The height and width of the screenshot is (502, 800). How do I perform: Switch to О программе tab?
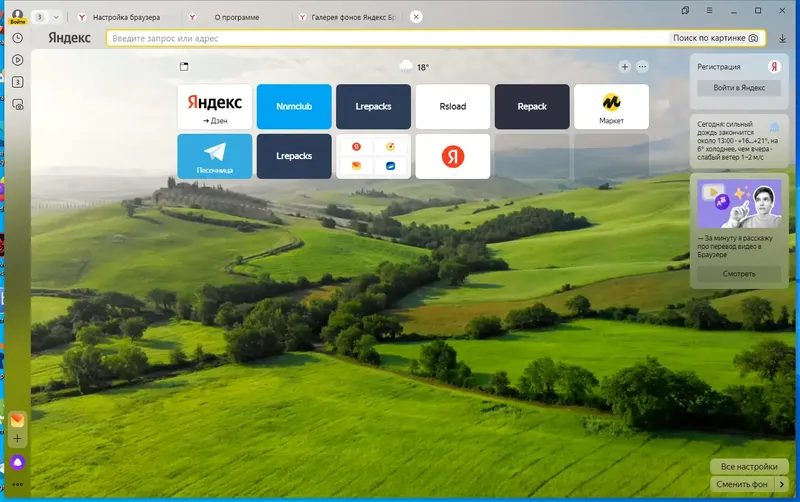click(237, 17)
